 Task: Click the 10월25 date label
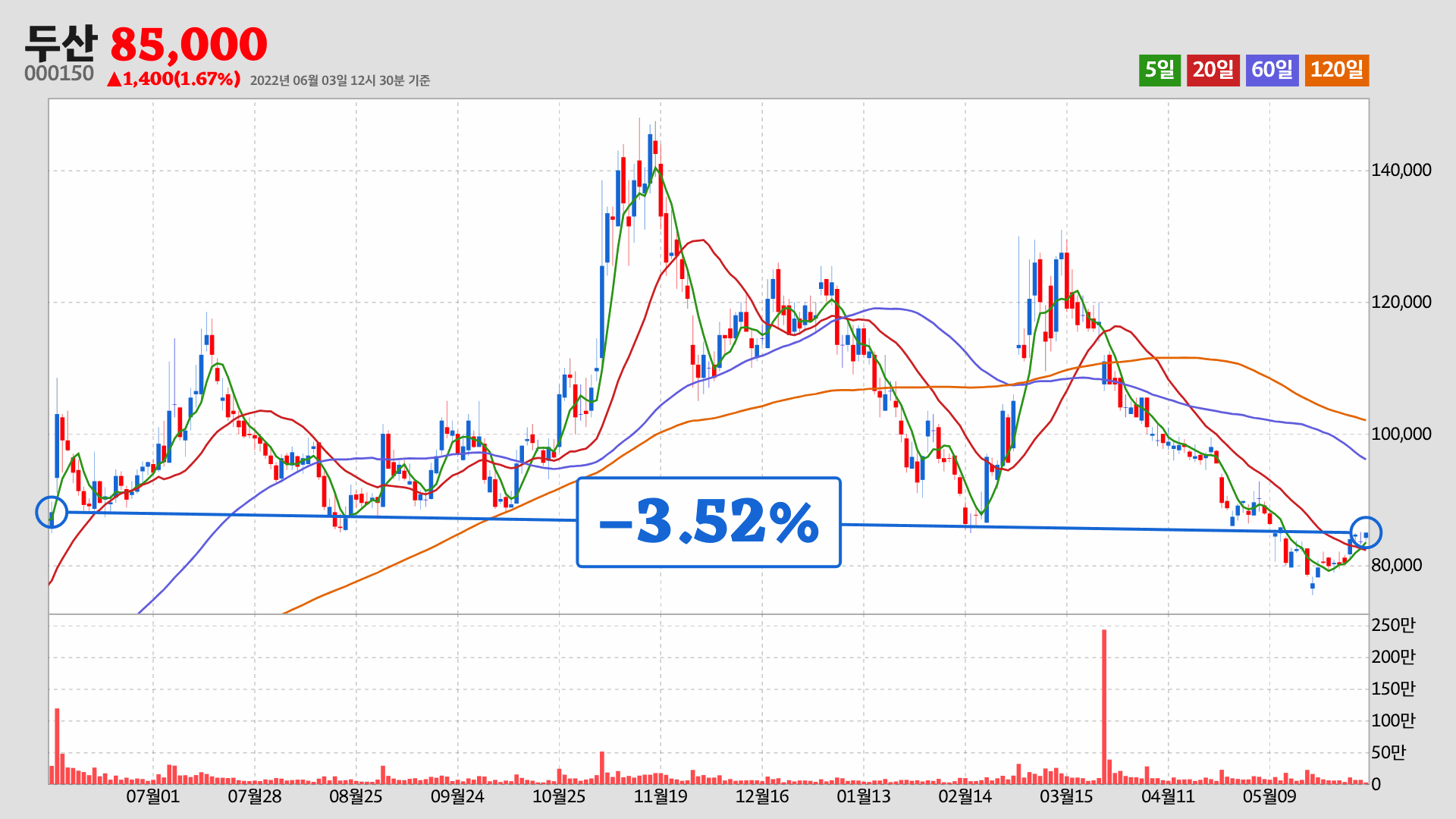point(559,796)
